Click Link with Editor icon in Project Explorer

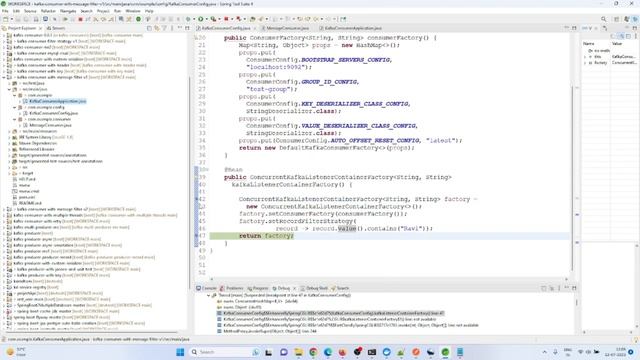pyautogui.click(x=157, y=28)
